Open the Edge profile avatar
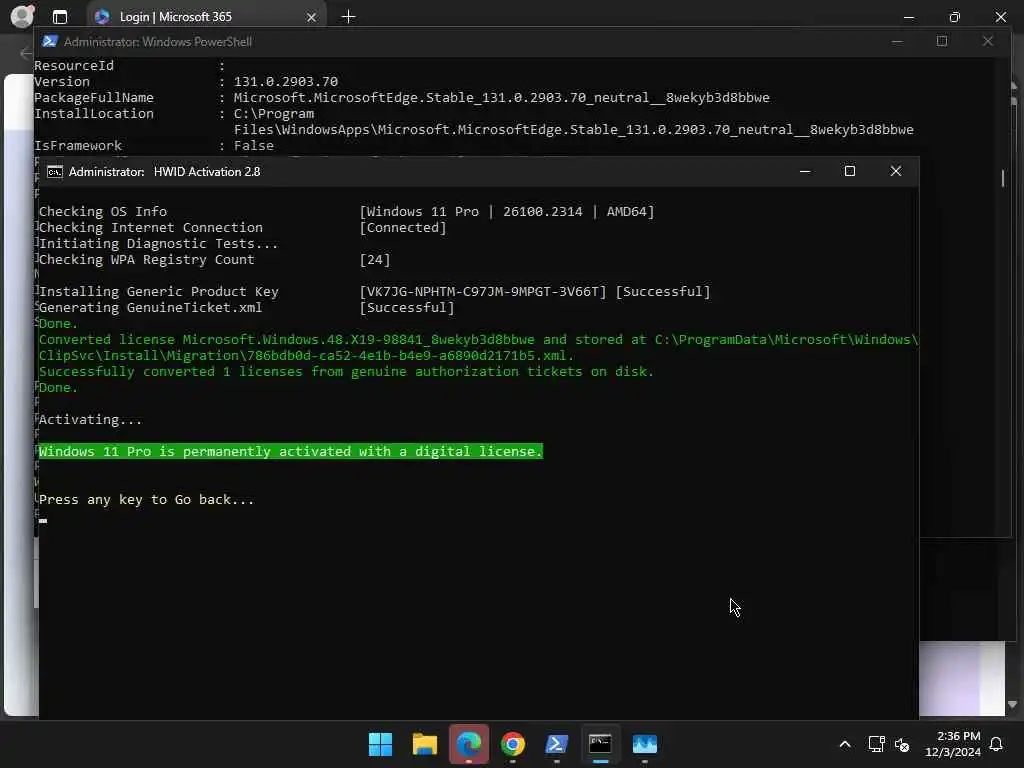Screen dimensions: 1024x768 (22, 16)
